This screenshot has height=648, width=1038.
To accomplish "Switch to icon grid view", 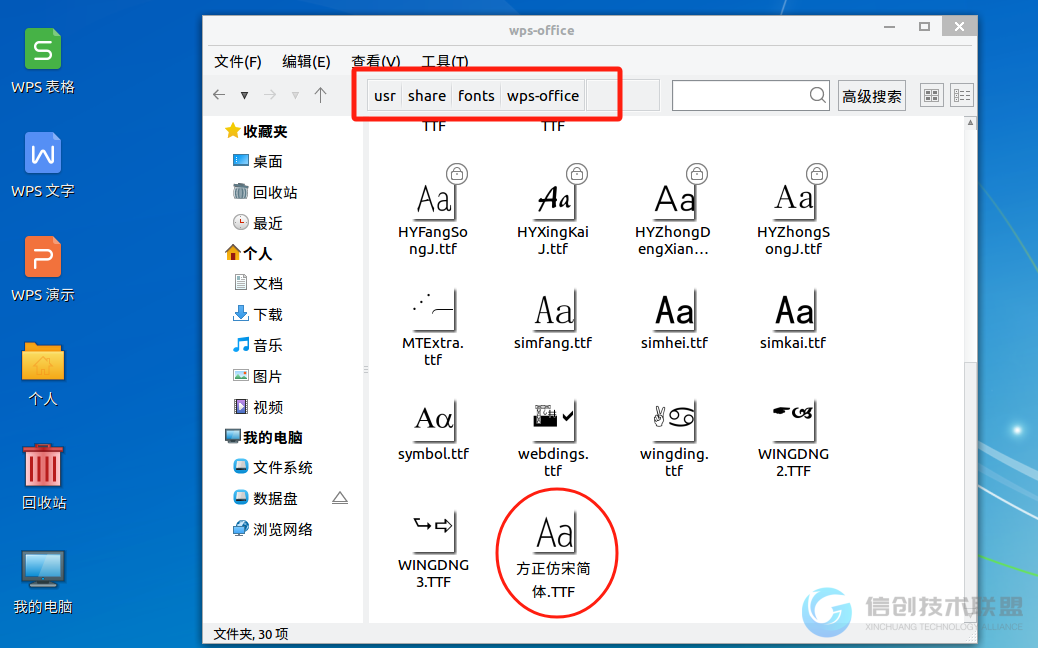I will pos(931,96).
